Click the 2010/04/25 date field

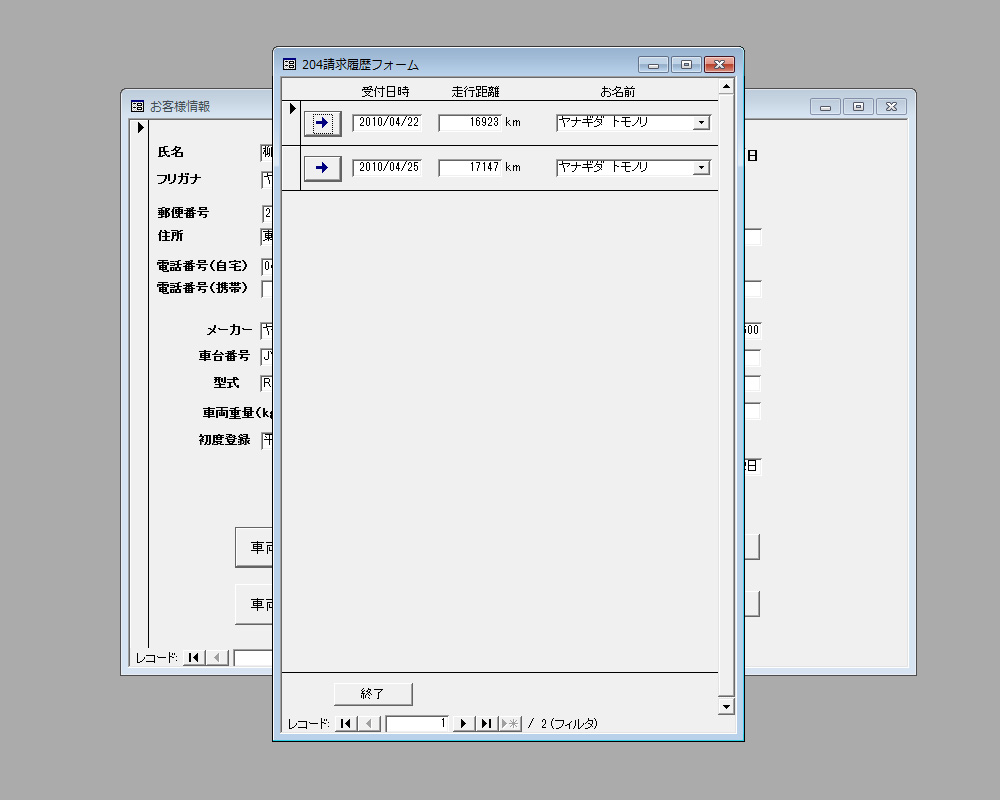387,168
